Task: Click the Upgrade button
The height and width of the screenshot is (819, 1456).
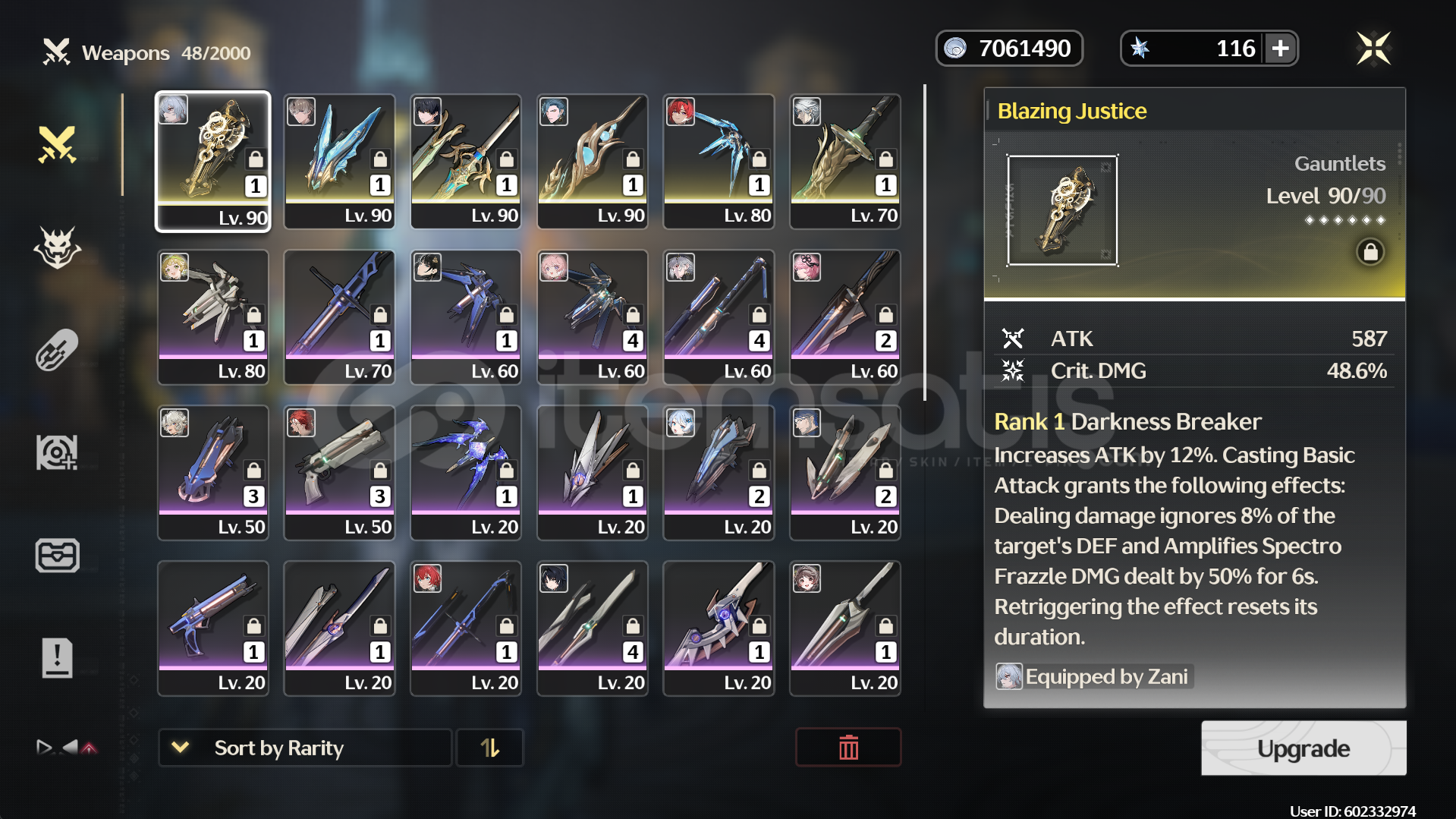Action: [x=1303, y=748]
